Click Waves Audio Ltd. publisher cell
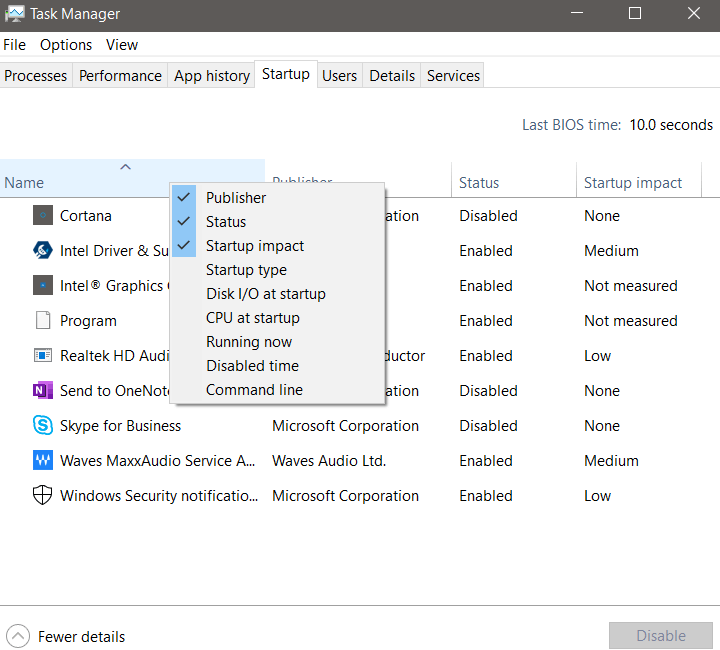 tap(329, 460)
